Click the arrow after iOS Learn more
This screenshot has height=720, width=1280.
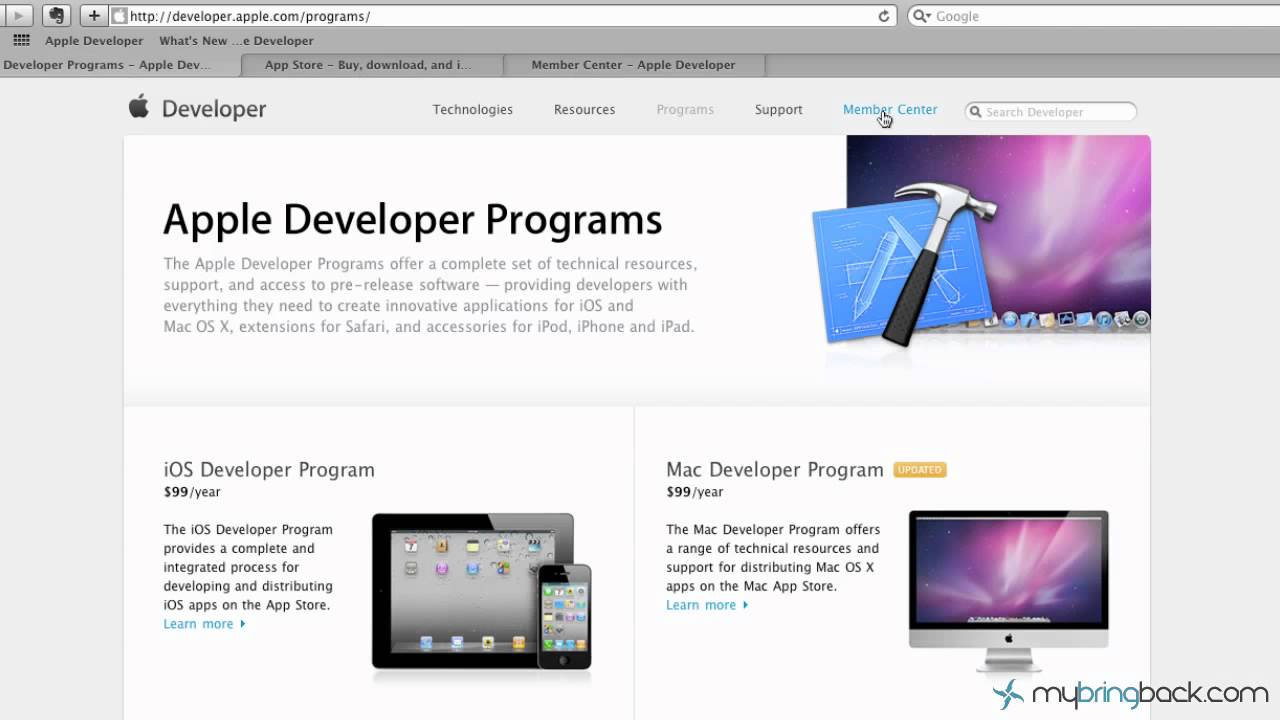click(x=242, y=624)
